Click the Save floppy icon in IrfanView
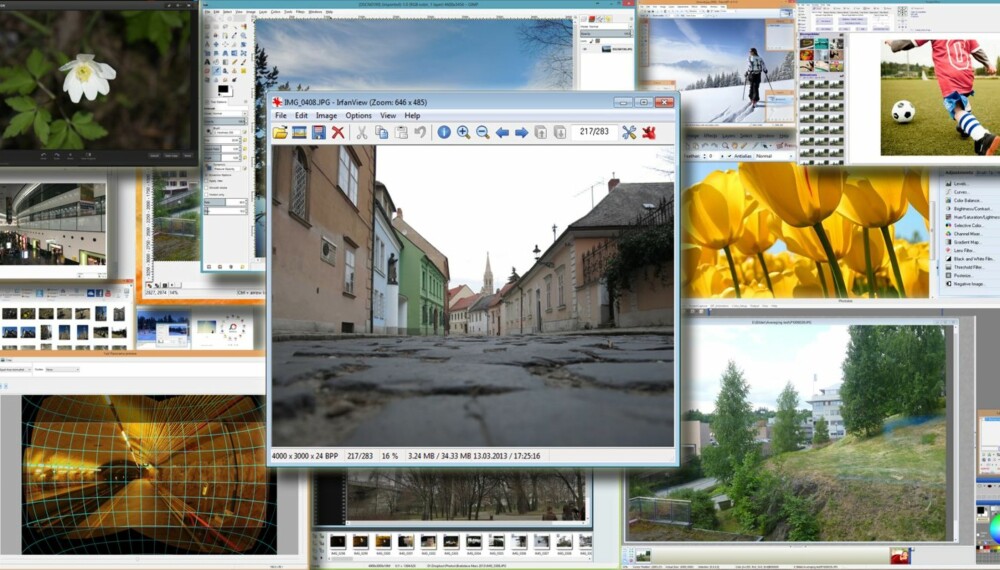Screen dimensions: 1000x570 (318, 133)
